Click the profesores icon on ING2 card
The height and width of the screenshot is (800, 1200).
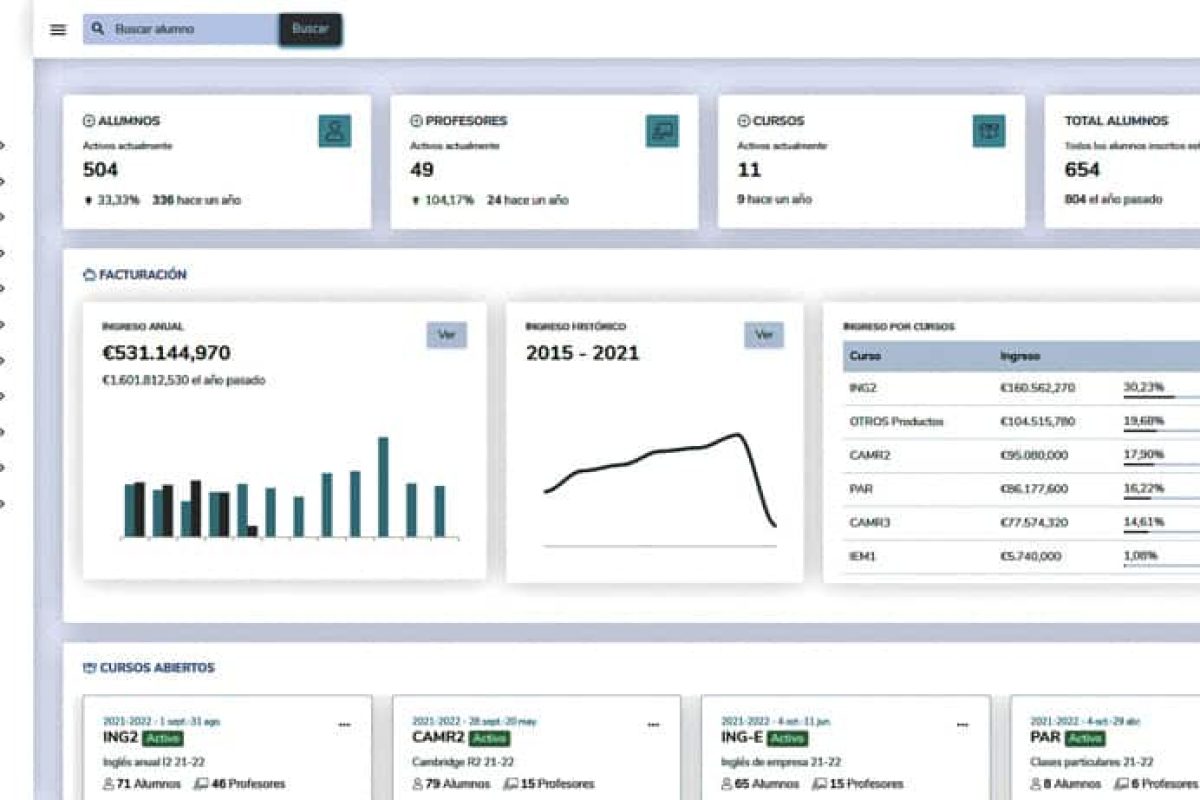[x=201, y=784]
